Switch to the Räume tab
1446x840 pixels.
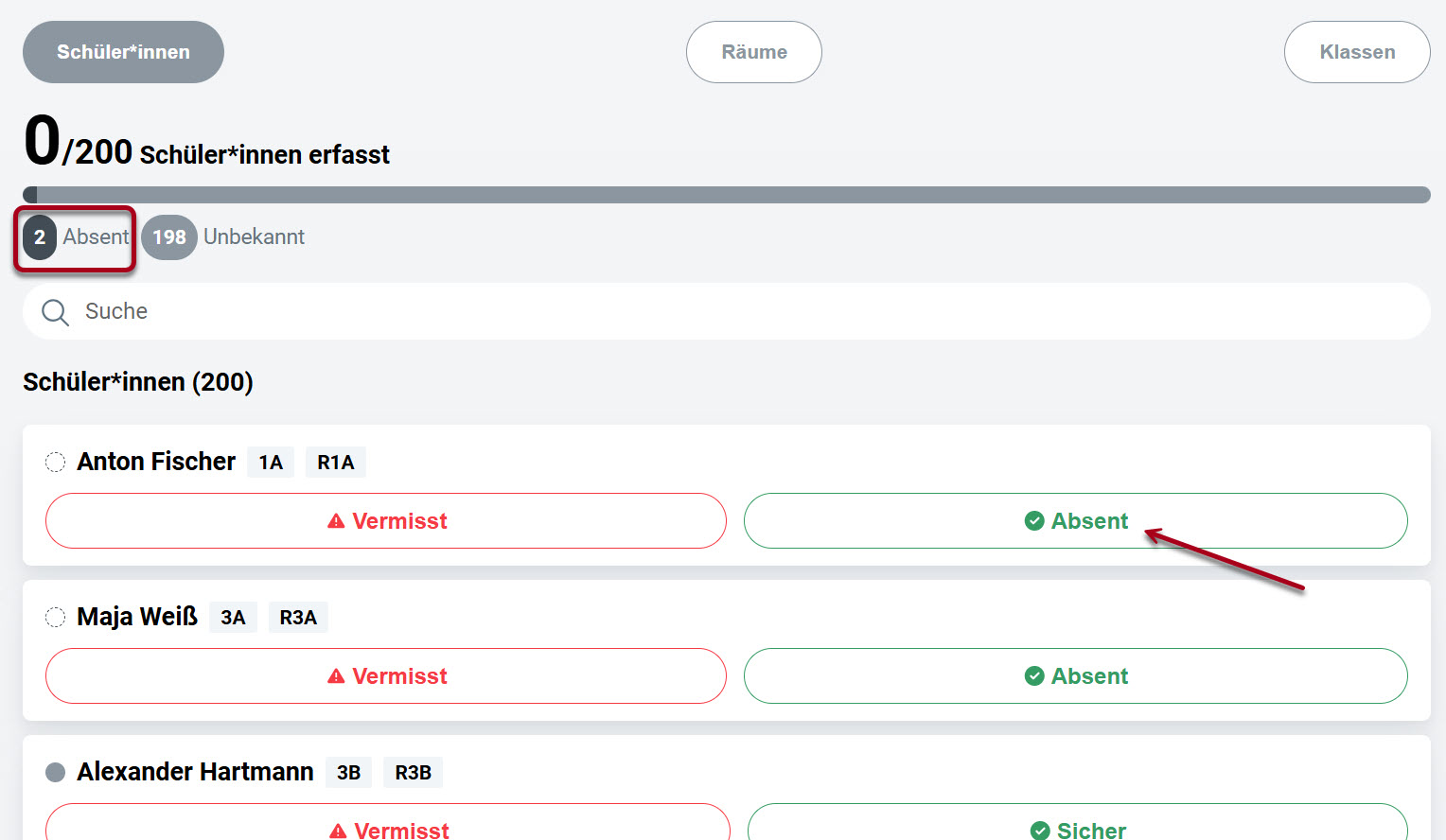tap(753, 52)
